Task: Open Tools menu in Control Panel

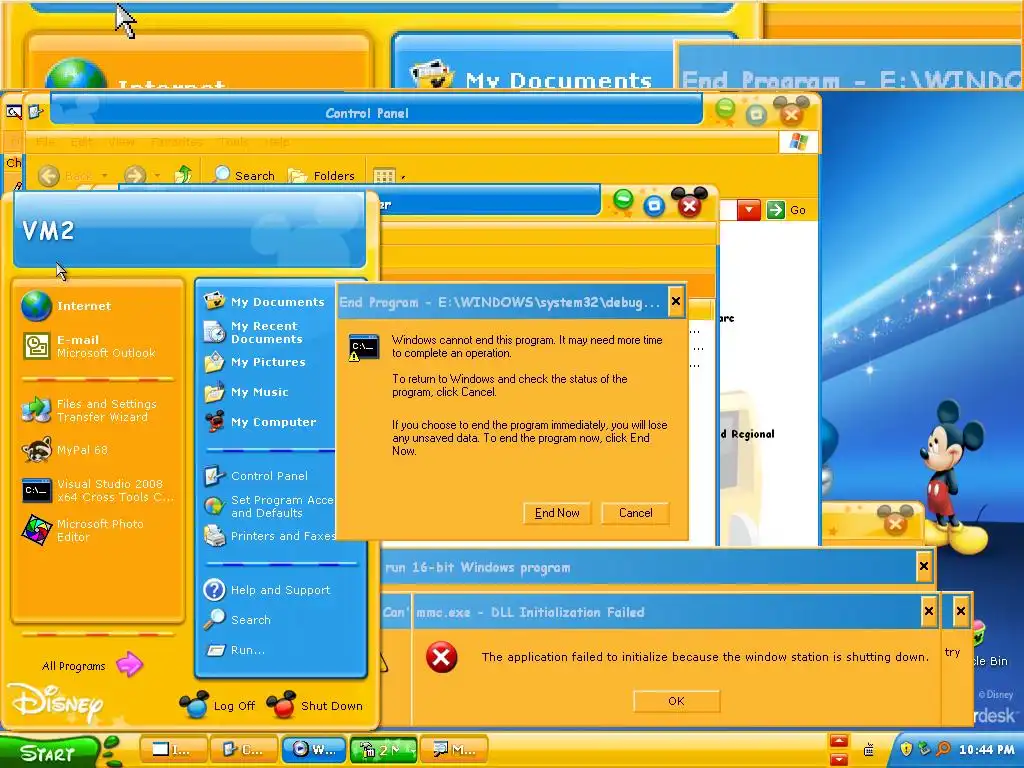Action: click(x=234, y=142)
